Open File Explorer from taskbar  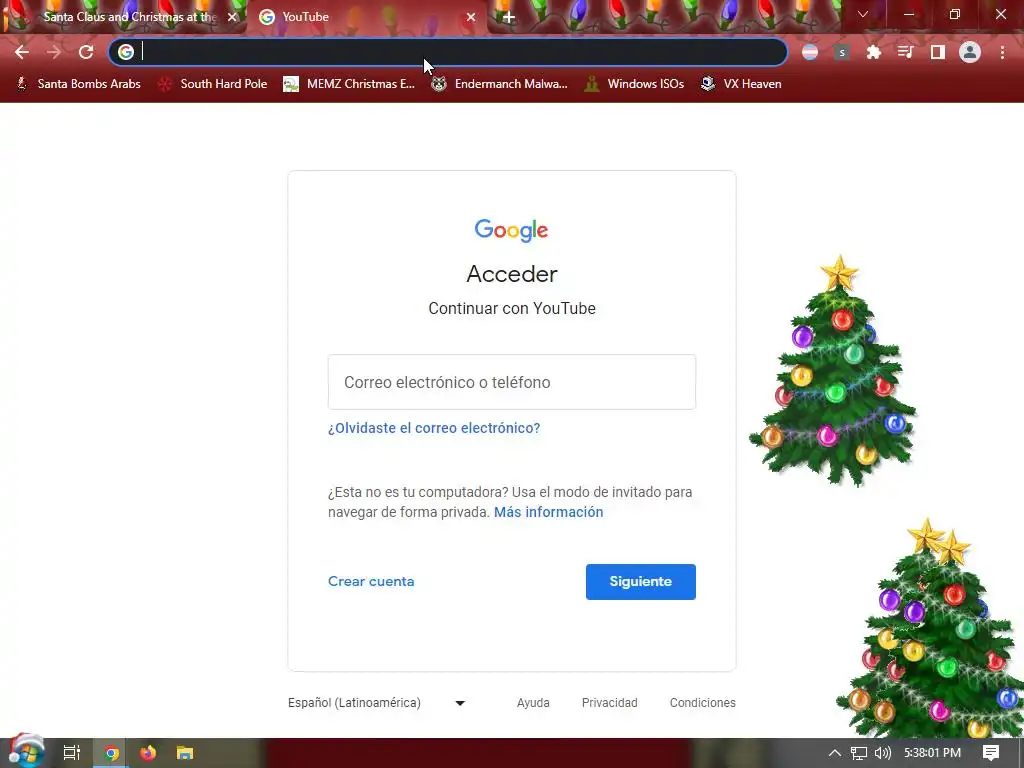pos(185,753)
